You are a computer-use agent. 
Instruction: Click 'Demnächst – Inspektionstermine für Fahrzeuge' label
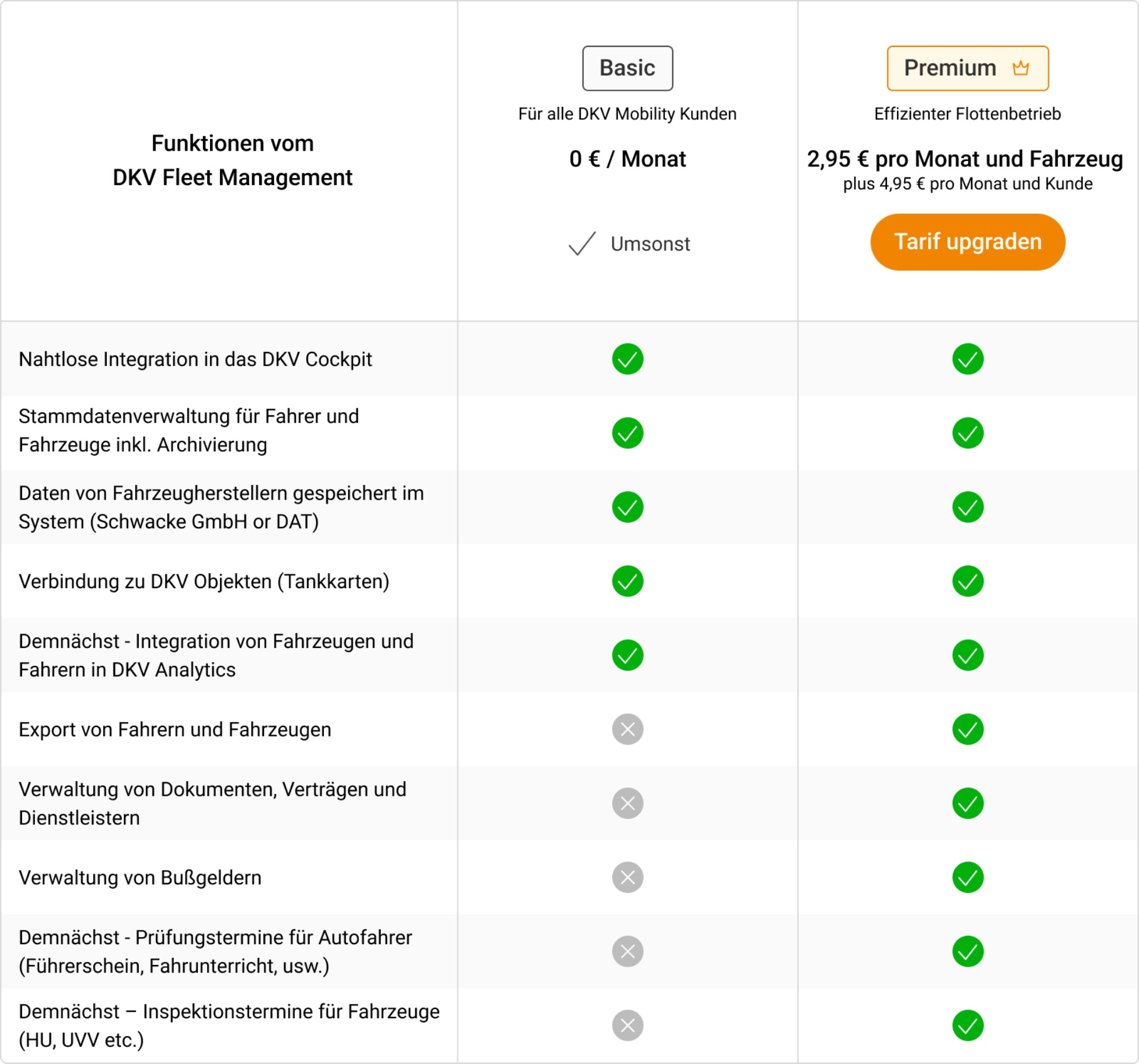click(x=229, y=1026)
